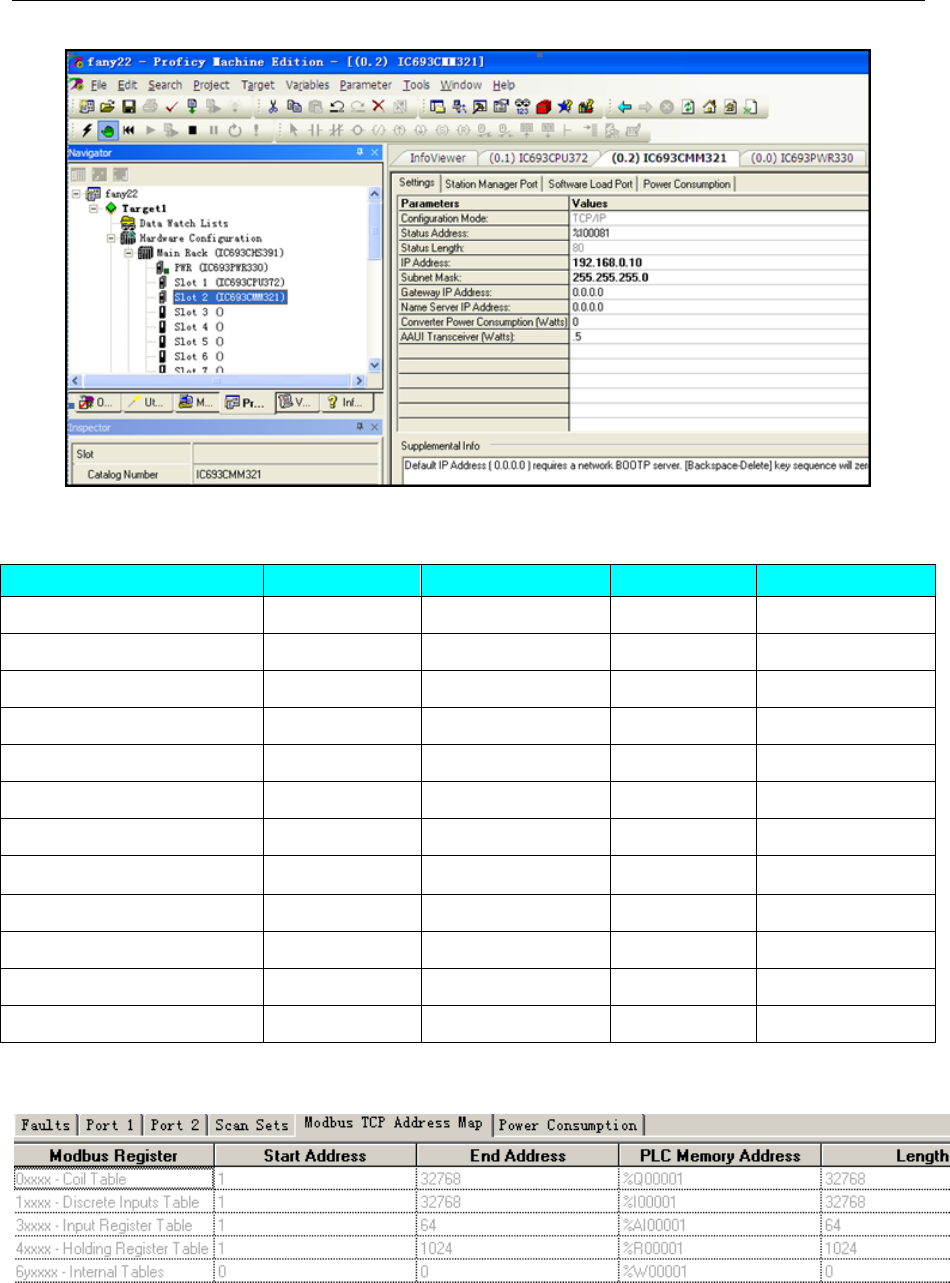Image resolution: width=950 pixels, height=1283 pixels.
Task: Click the Print icon in the toolbar
Action: pos(150,106)
